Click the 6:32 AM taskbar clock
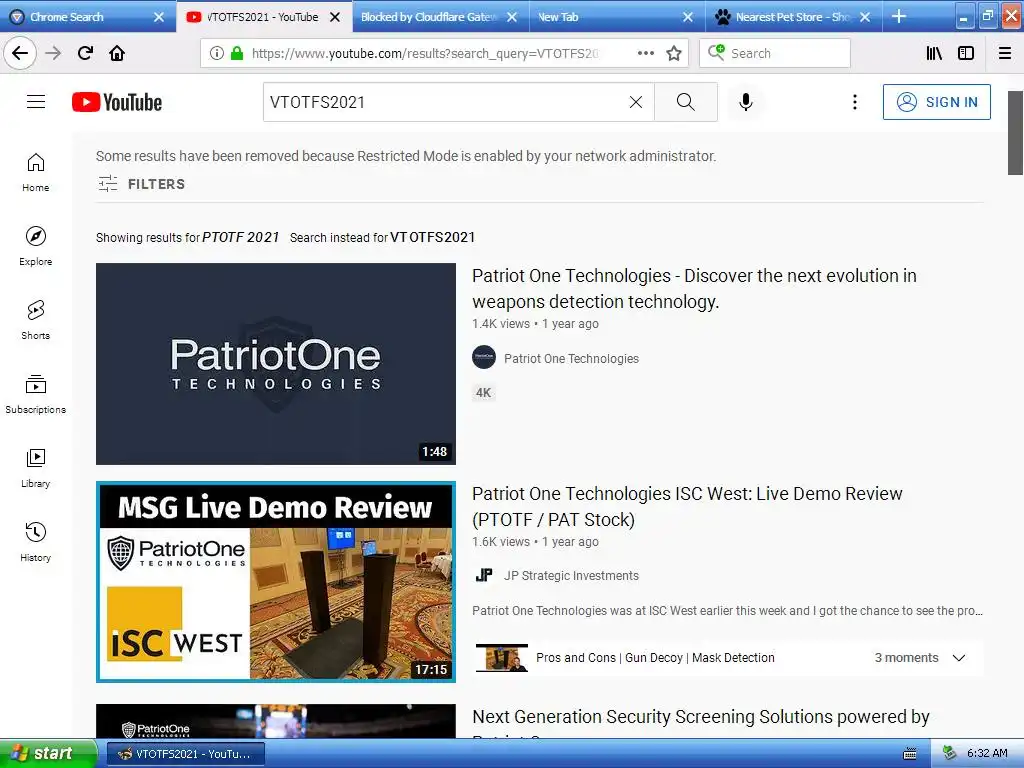1024x768 pixels. (987, 753)
